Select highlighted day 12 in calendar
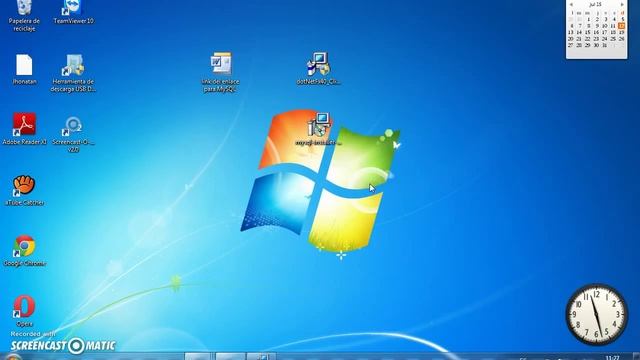 (621, 26)
